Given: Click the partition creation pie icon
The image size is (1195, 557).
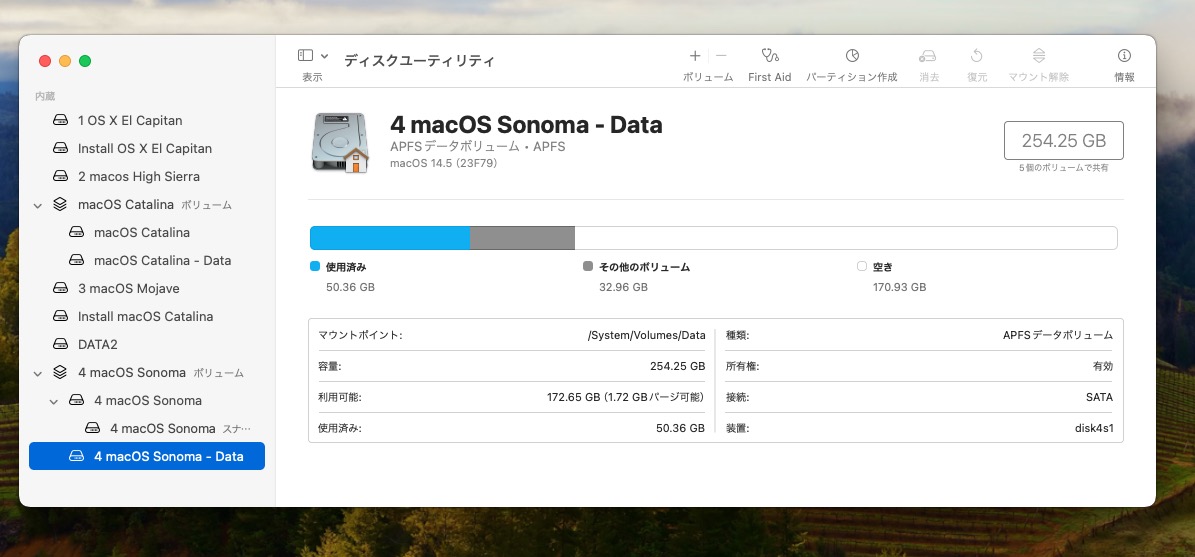Looking at the screenshot, I should click(852, 56).
